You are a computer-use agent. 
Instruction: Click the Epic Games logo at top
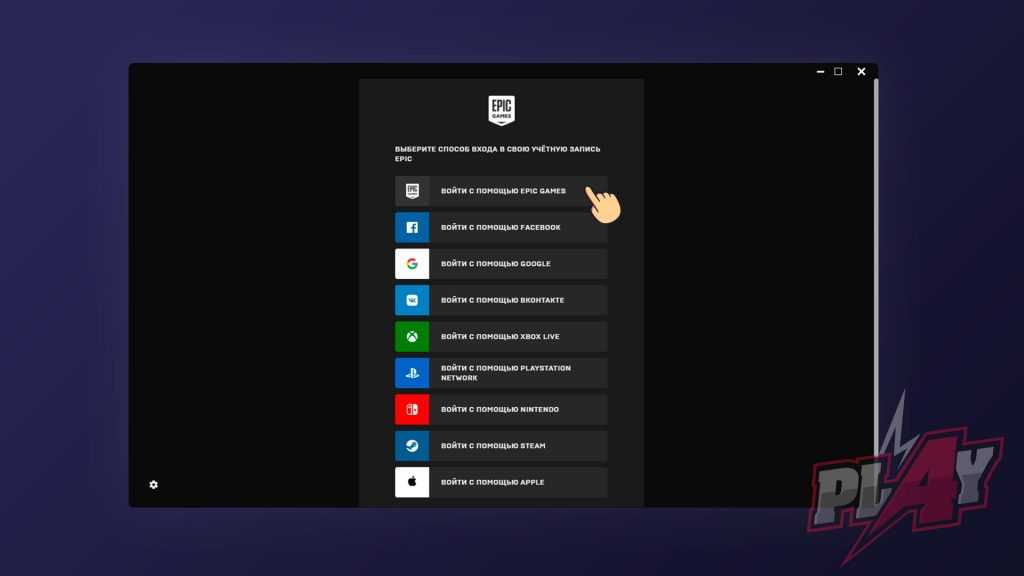pyautogui.click(x=501, y=110)
